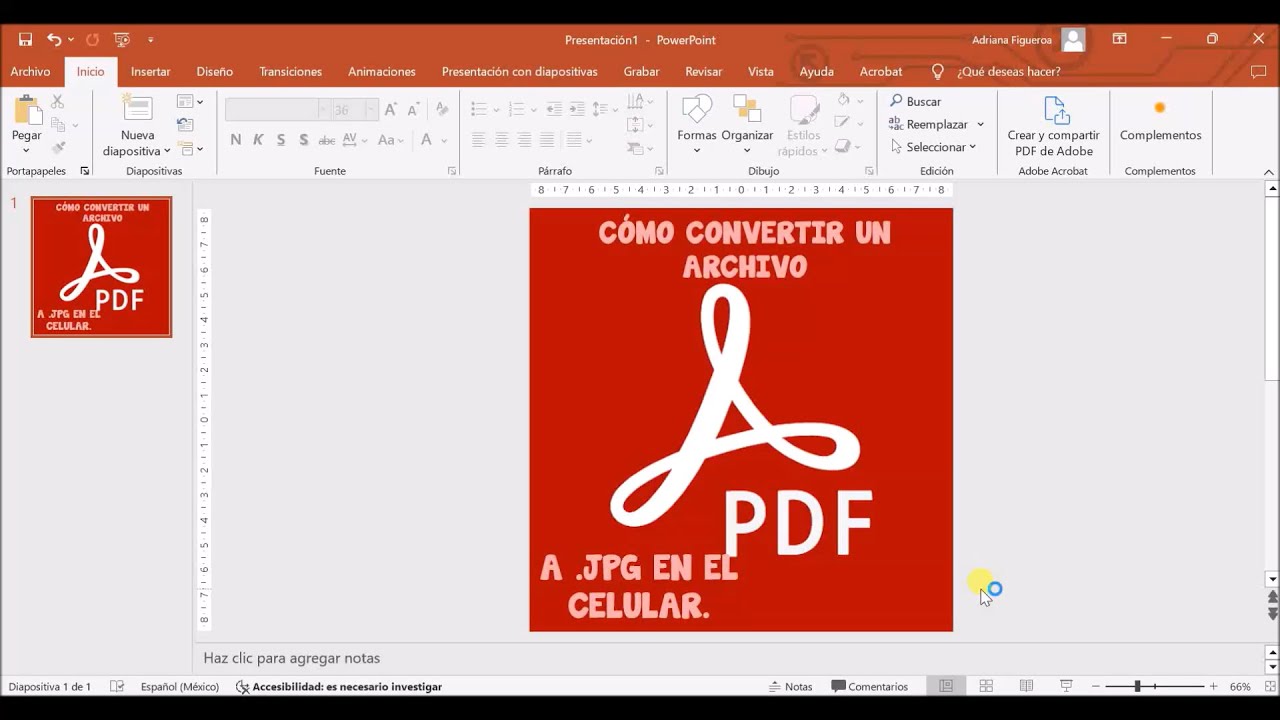Open reading view icon
Image resolution: width=1280 pixels, height=720 pixels.
1026,686
